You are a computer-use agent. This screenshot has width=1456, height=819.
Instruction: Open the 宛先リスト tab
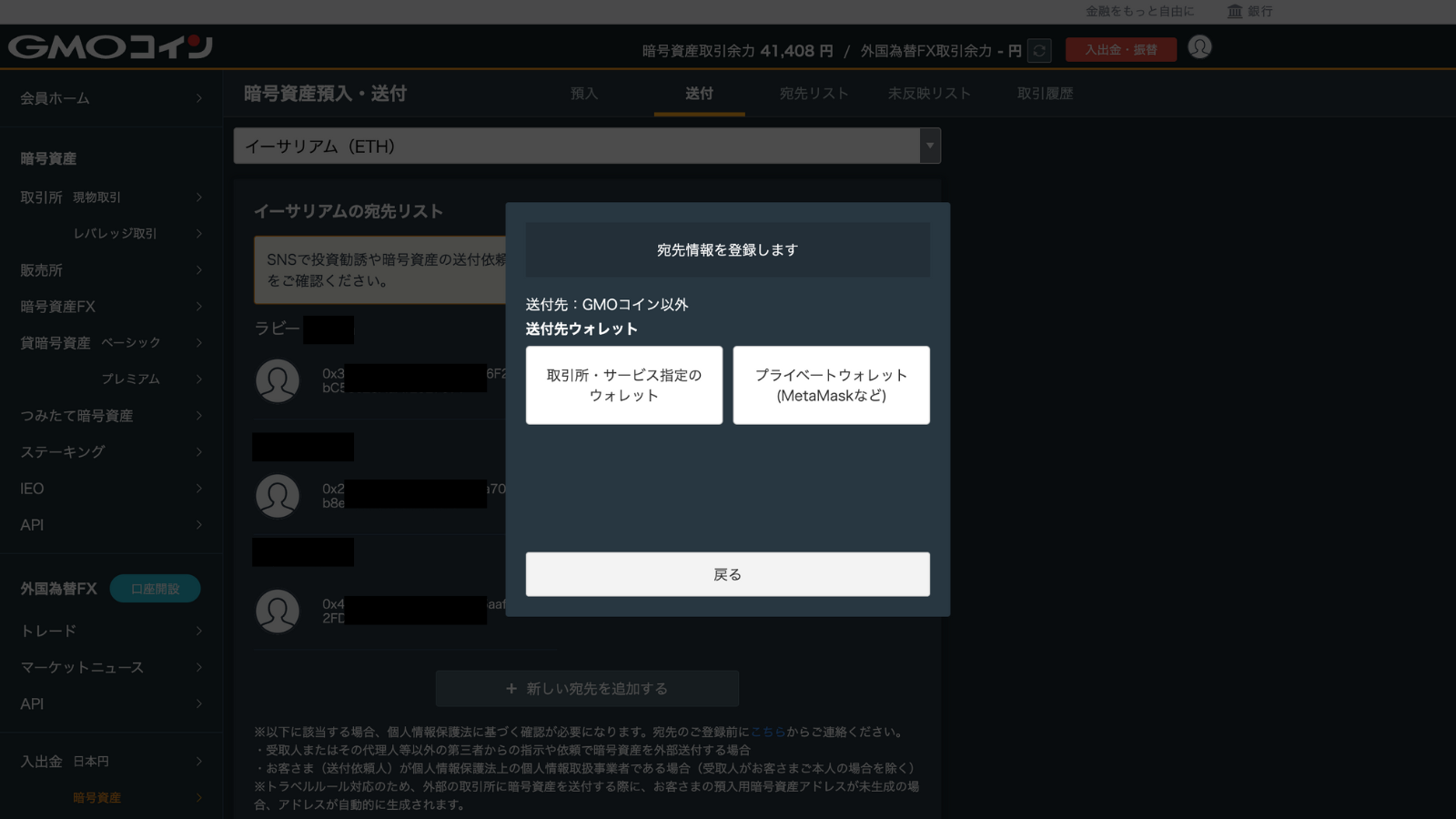tap(814, 94)
